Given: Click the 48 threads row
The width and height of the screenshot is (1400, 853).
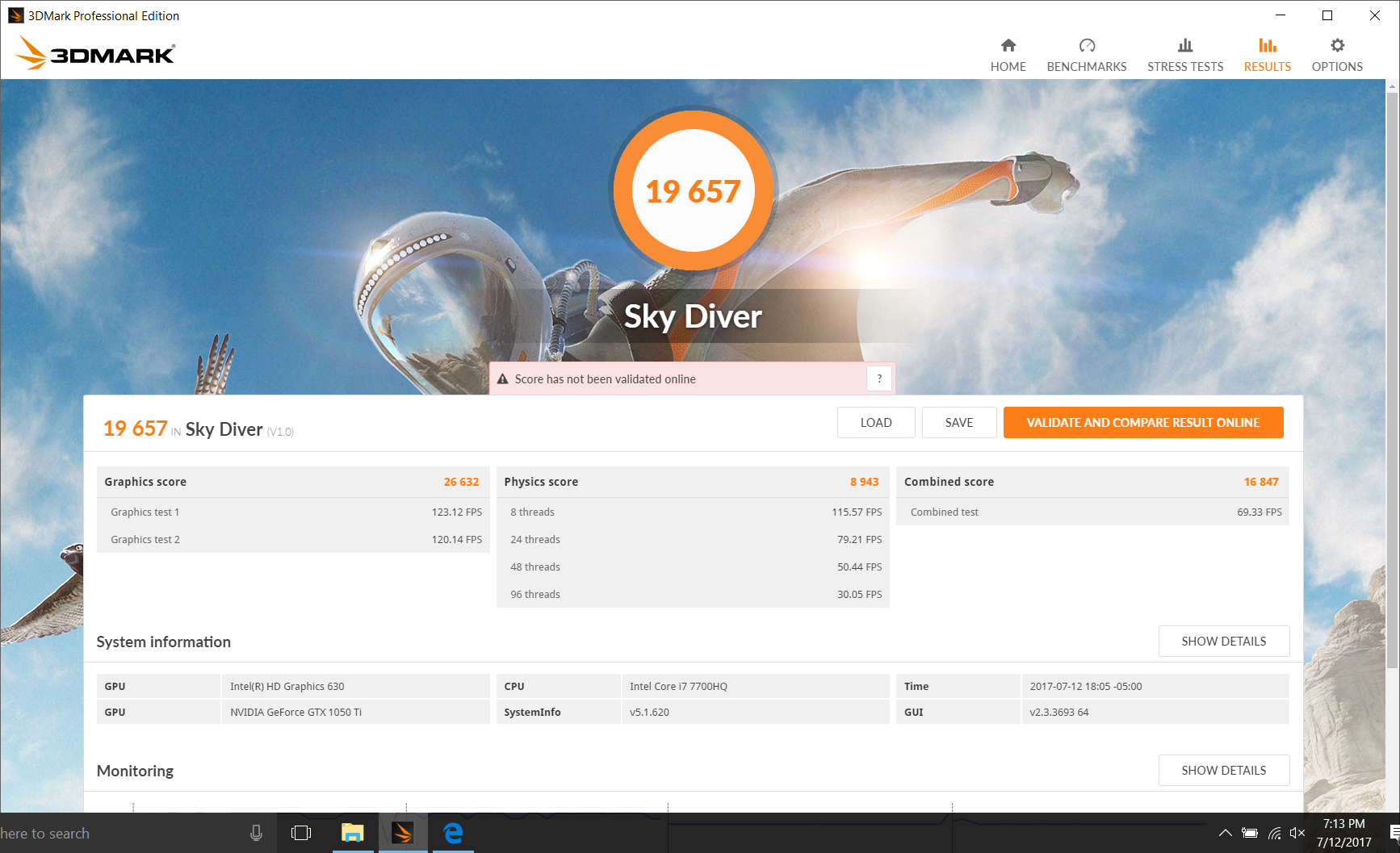Looking at the screenshot, I should (693, 567).
